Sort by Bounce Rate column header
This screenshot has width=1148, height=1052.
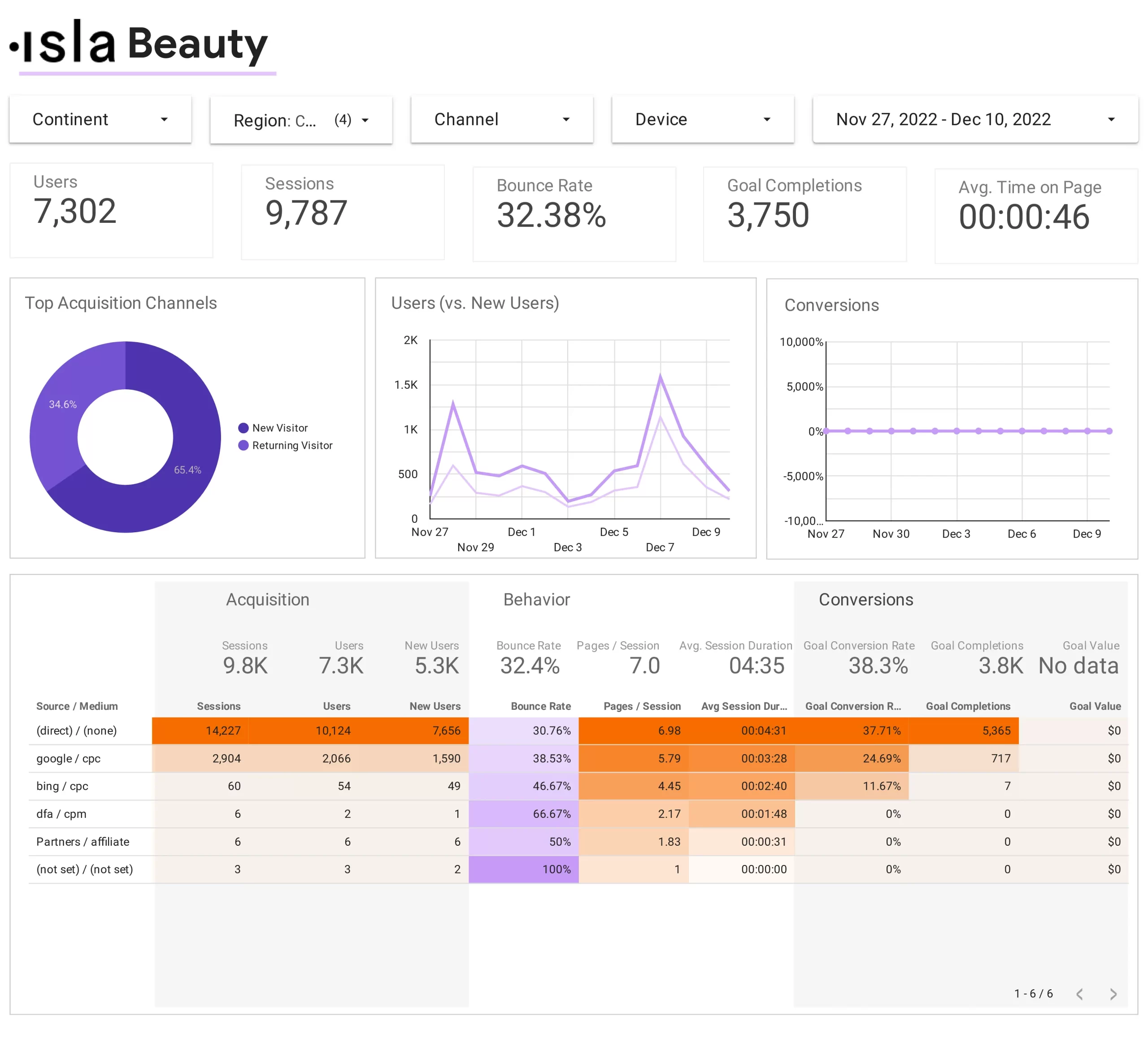point(540,706)
